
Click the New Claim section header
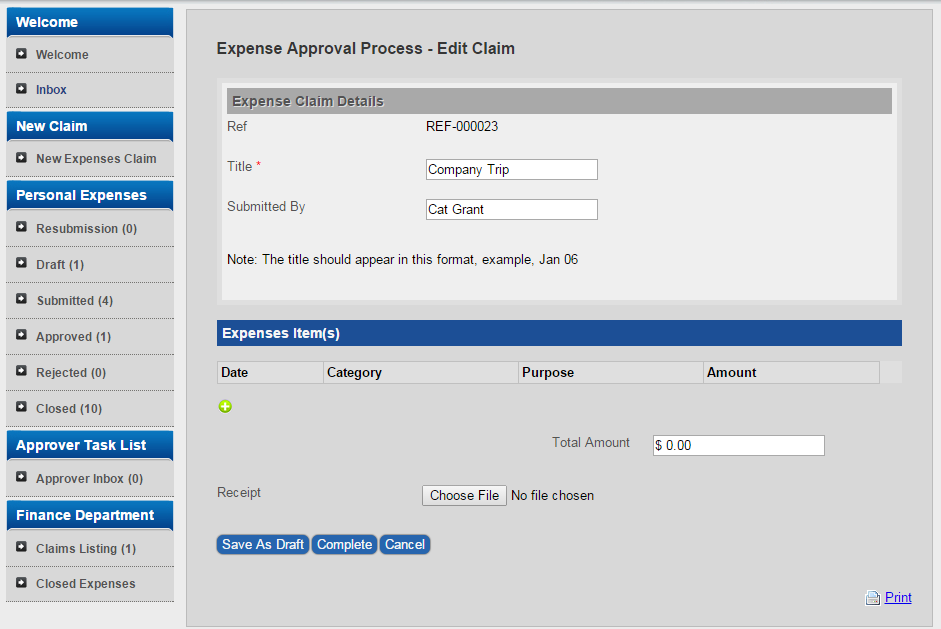click(90, 126)
